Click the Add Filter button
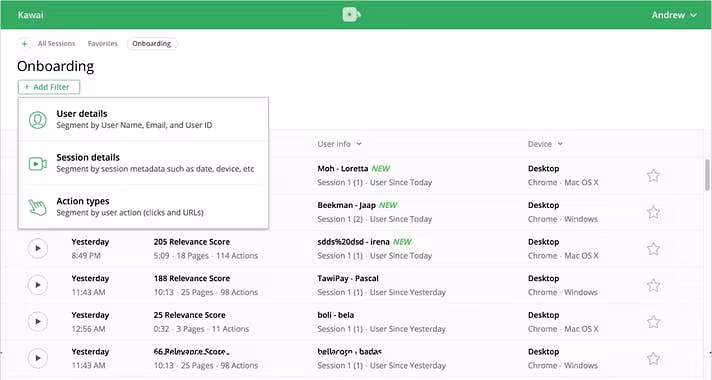The width and height of the screenshot is (712, 380). [x=49, y=87]
